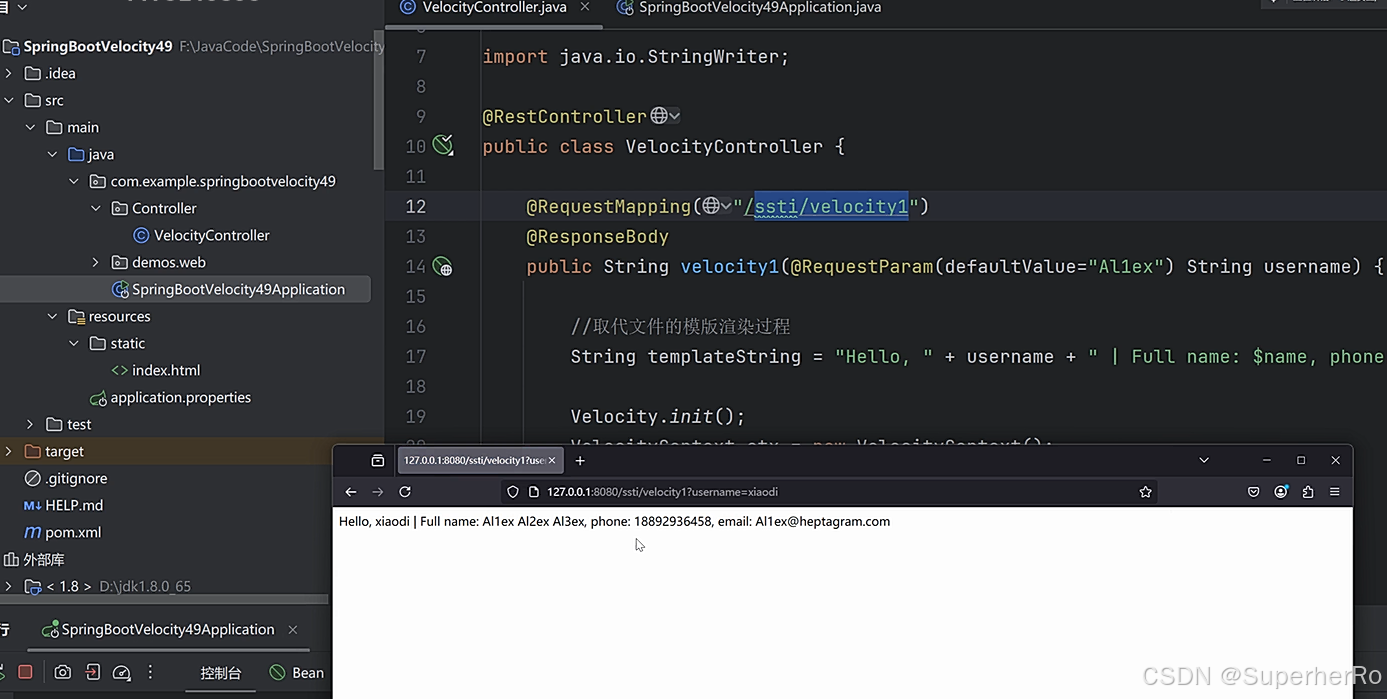Collapse the main folder
This screenshot has width=1387, height=699.
(x=30, y=127)
